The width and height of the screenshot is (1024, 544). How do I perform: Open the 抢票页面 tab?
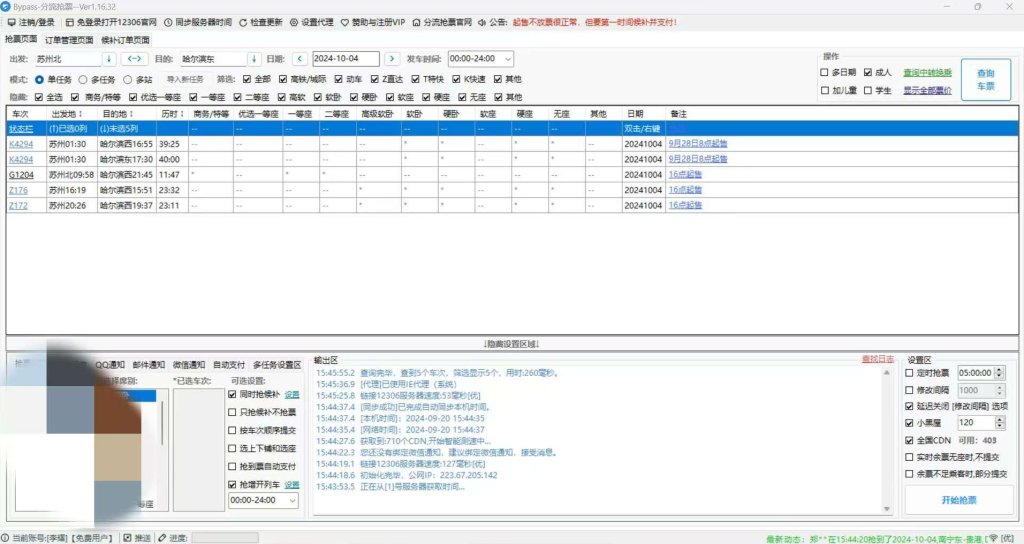click(21, 39)
